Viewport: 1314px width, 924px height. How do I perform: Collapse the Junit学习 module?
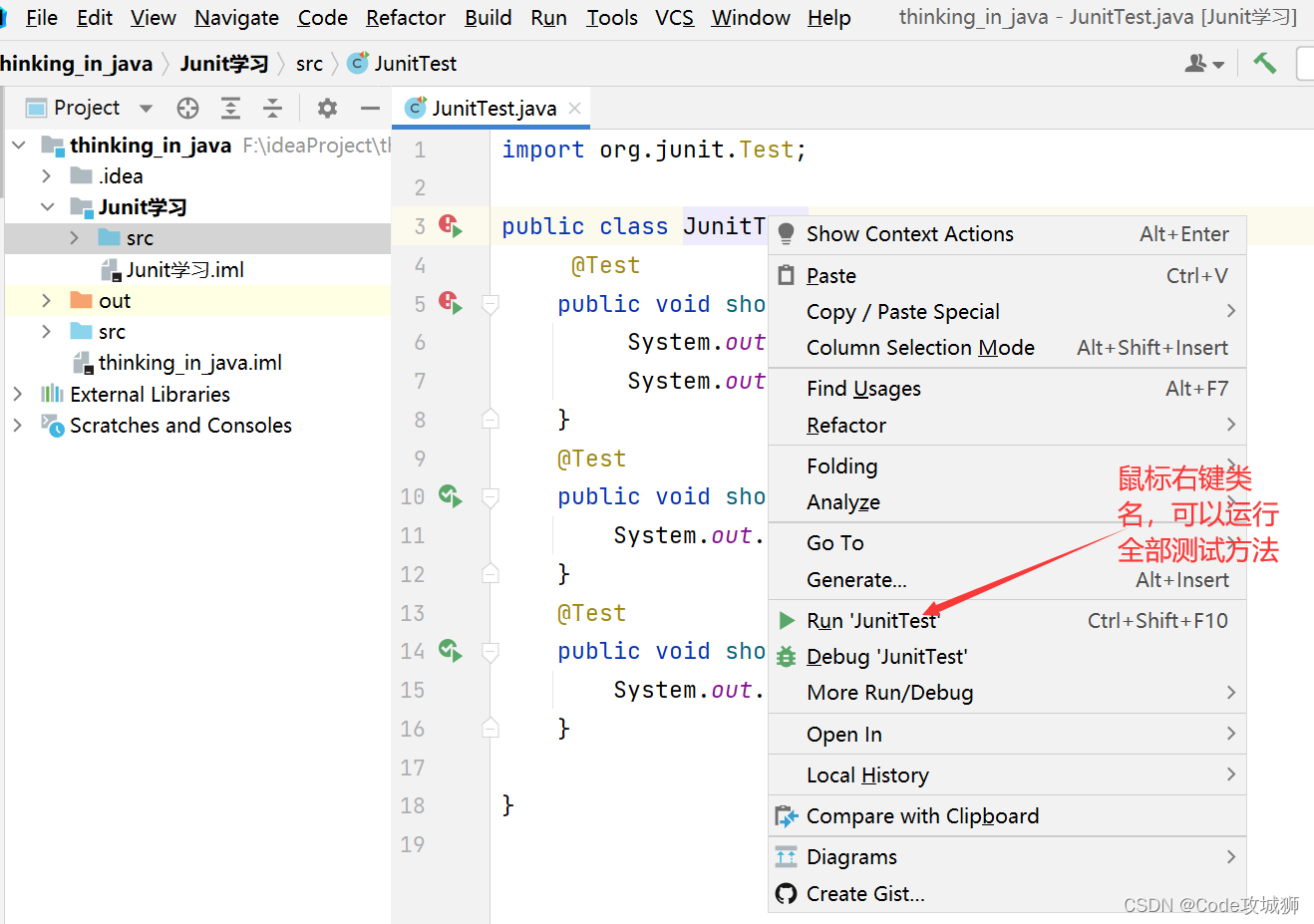pos(47,207)
